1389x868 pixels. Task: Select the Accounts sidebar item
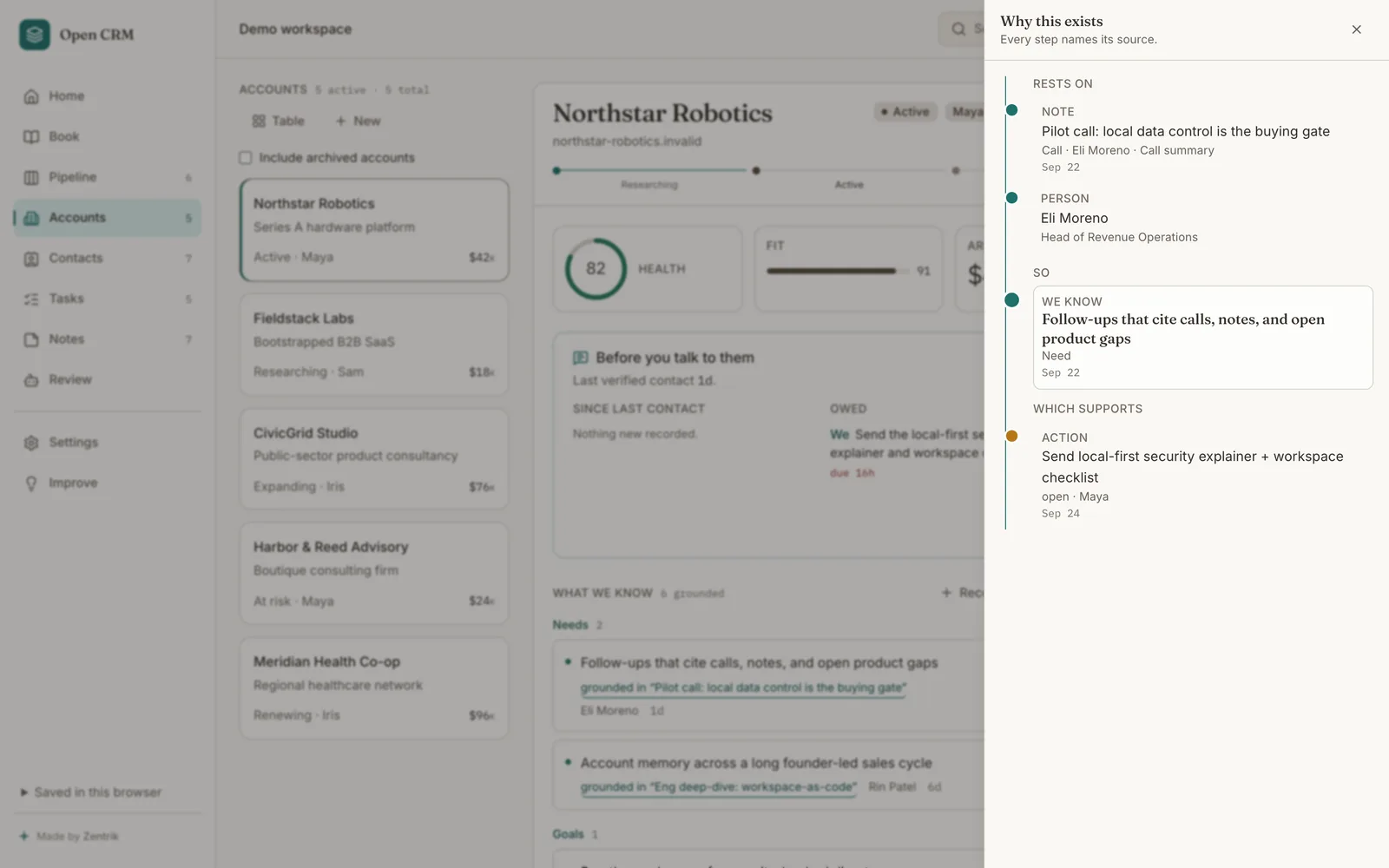tap(108, 218)
